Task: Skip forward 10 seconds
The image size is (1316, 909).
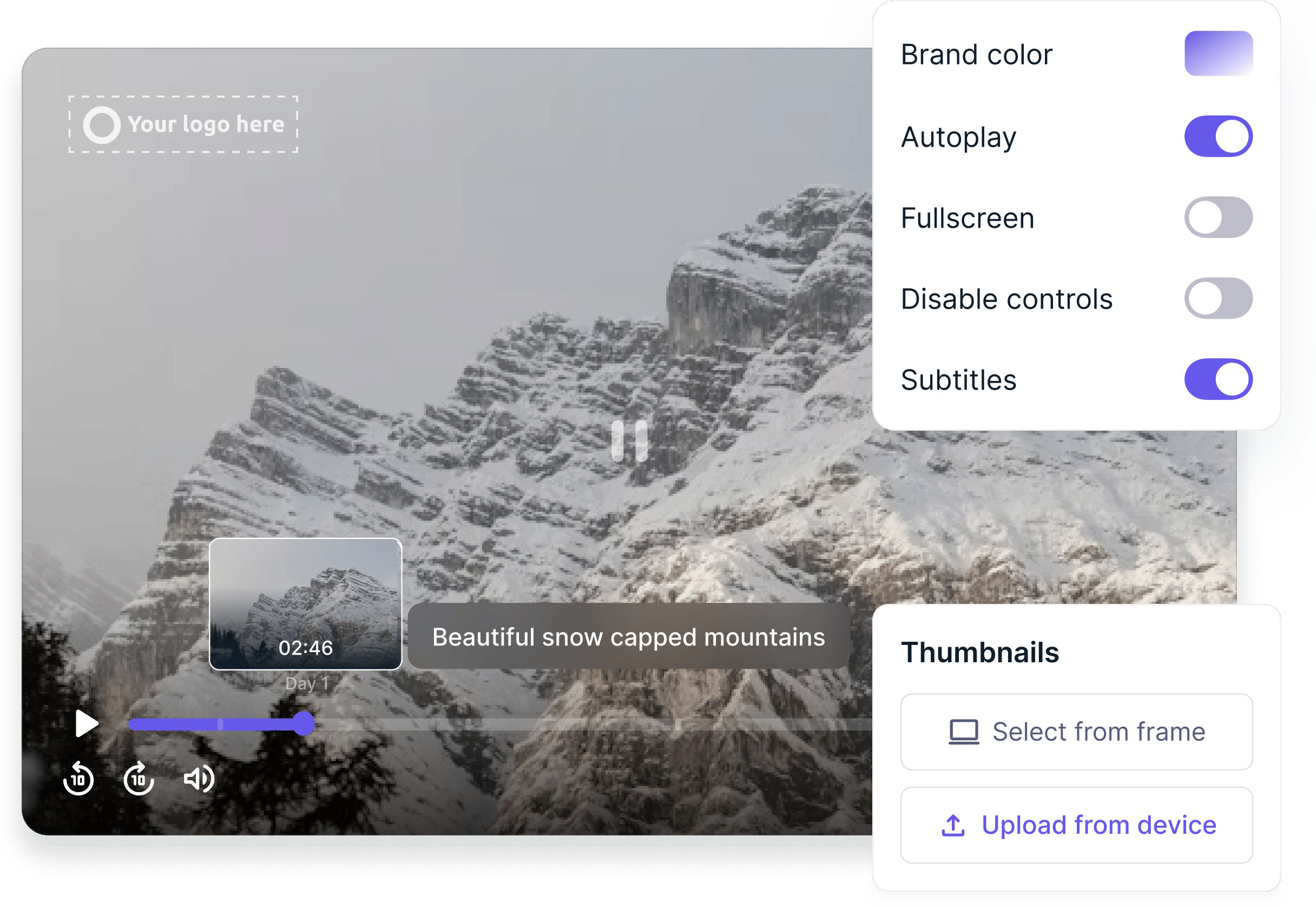Action: coord(139,779)
